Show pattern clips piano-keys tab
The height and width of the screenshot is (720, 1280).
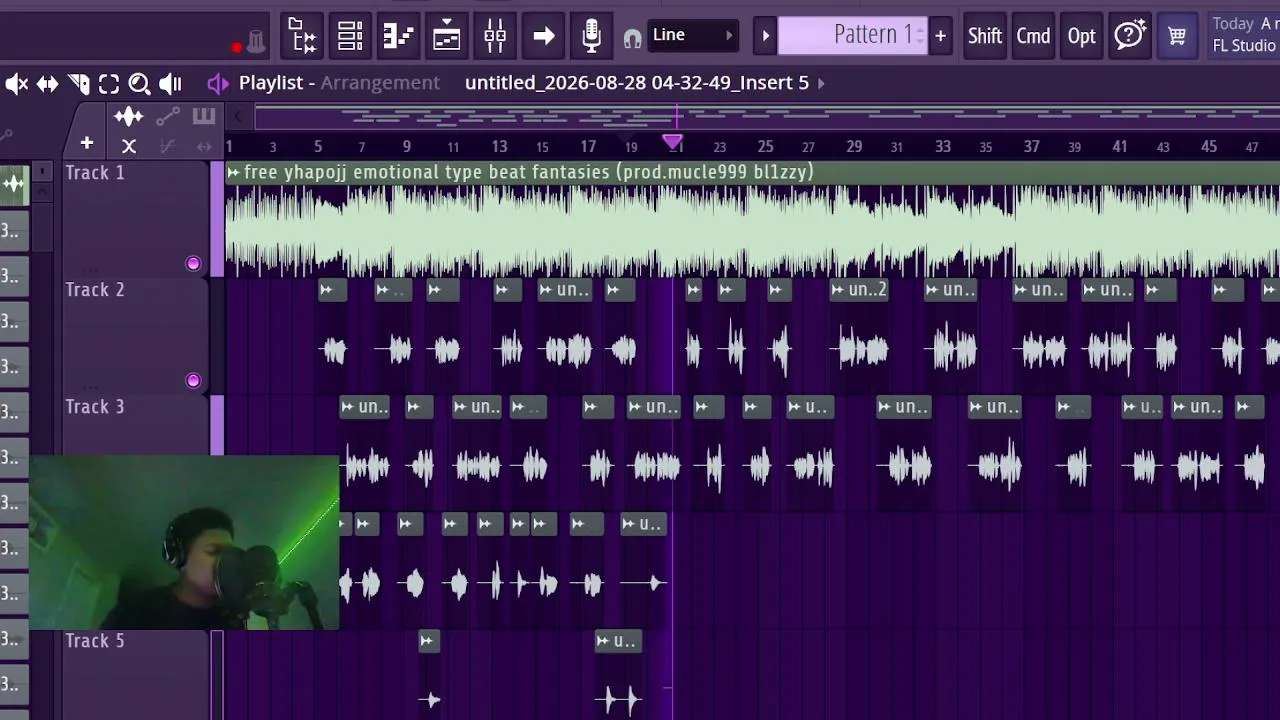204,117
